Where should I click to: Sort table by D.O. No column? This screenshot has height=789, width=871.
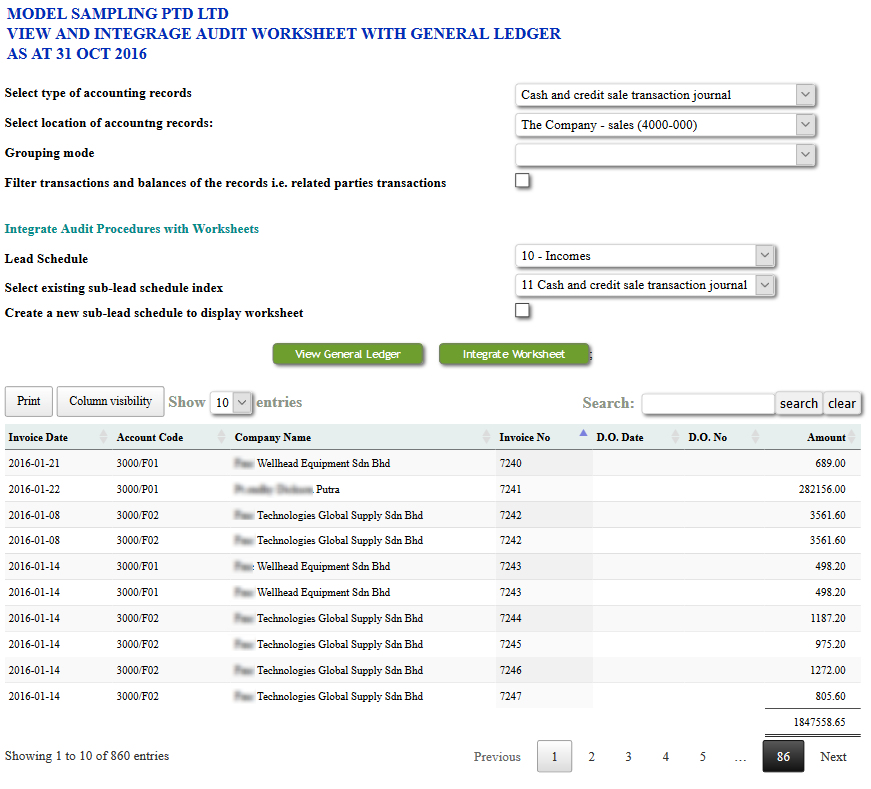click(707, 437)
